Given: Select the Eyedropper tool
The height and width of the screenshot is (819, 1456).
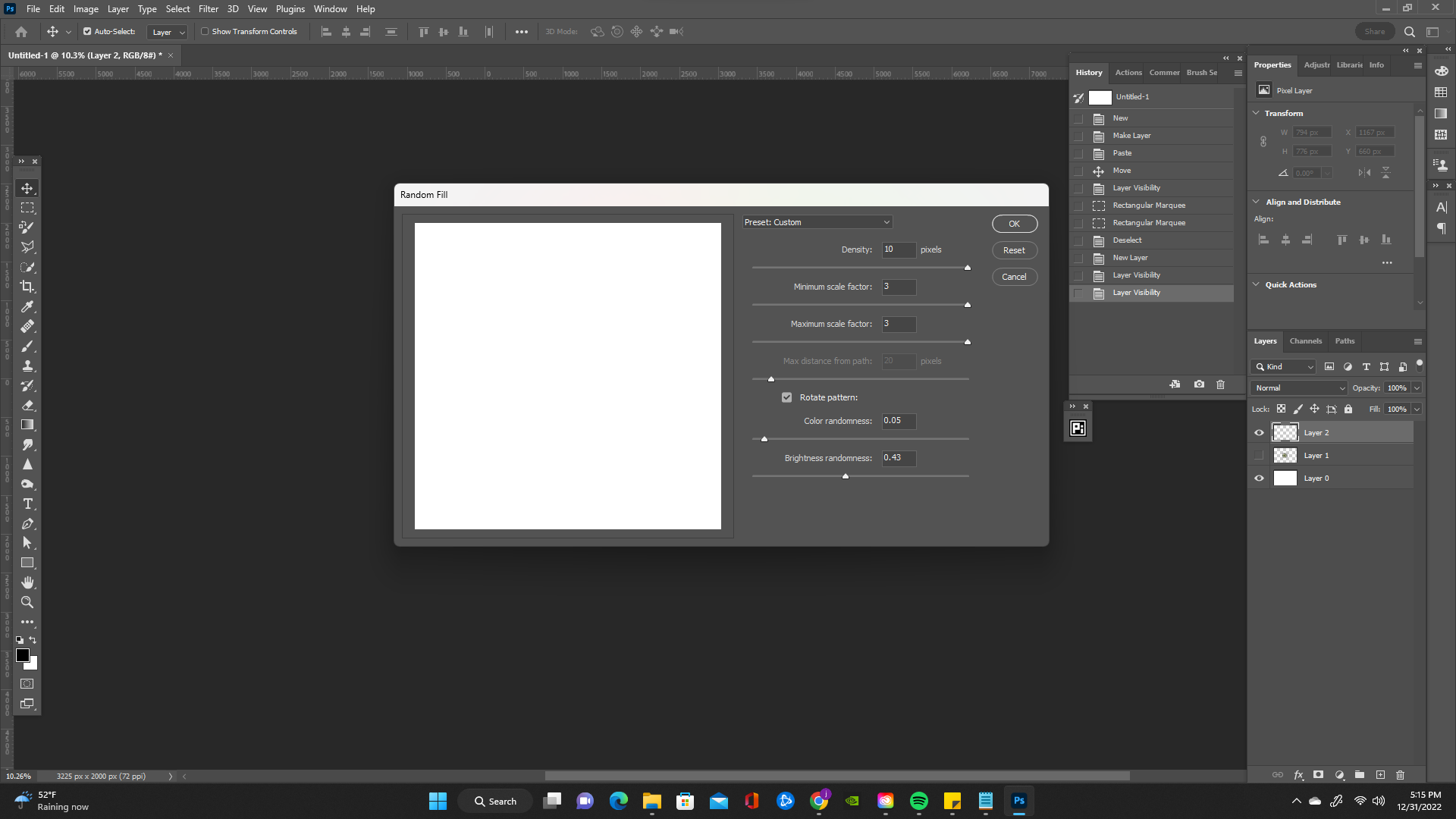Looking at the screenshot, I should coord(27,306).
